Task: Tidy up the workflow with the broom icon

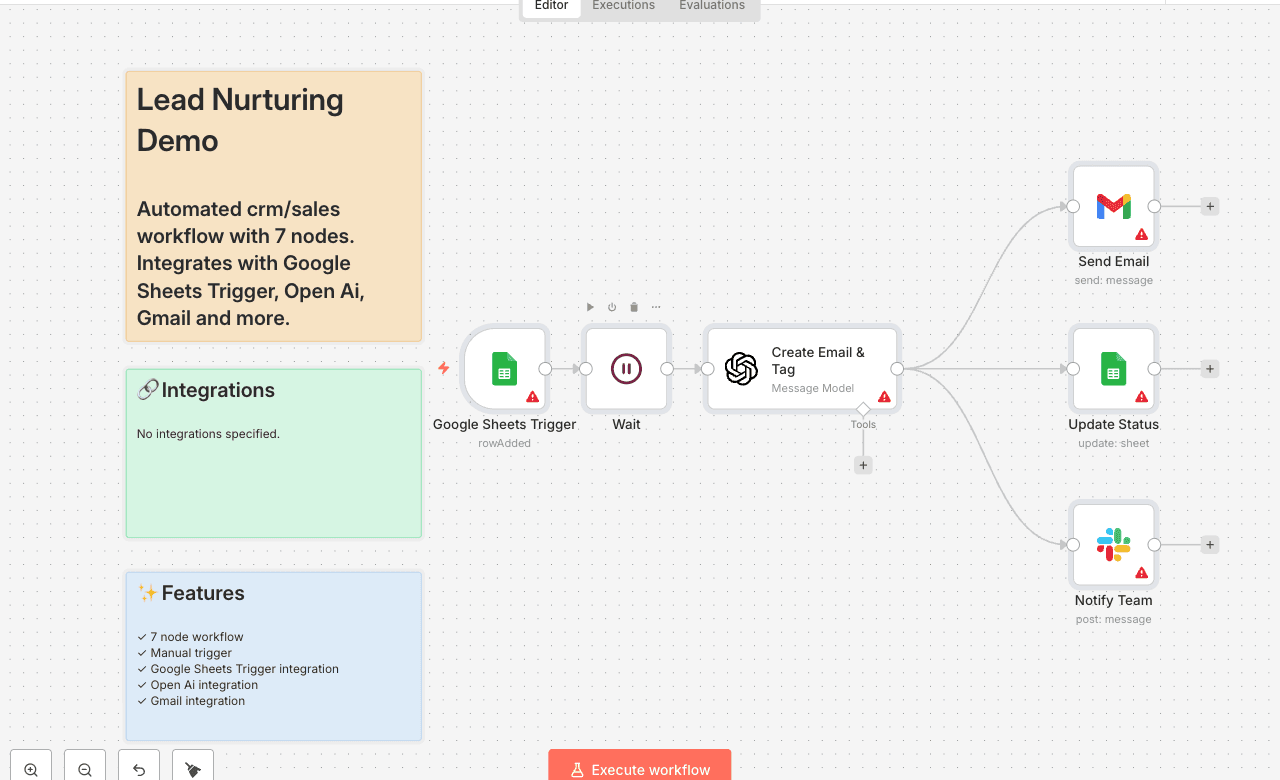Action: tap(191, 766)
